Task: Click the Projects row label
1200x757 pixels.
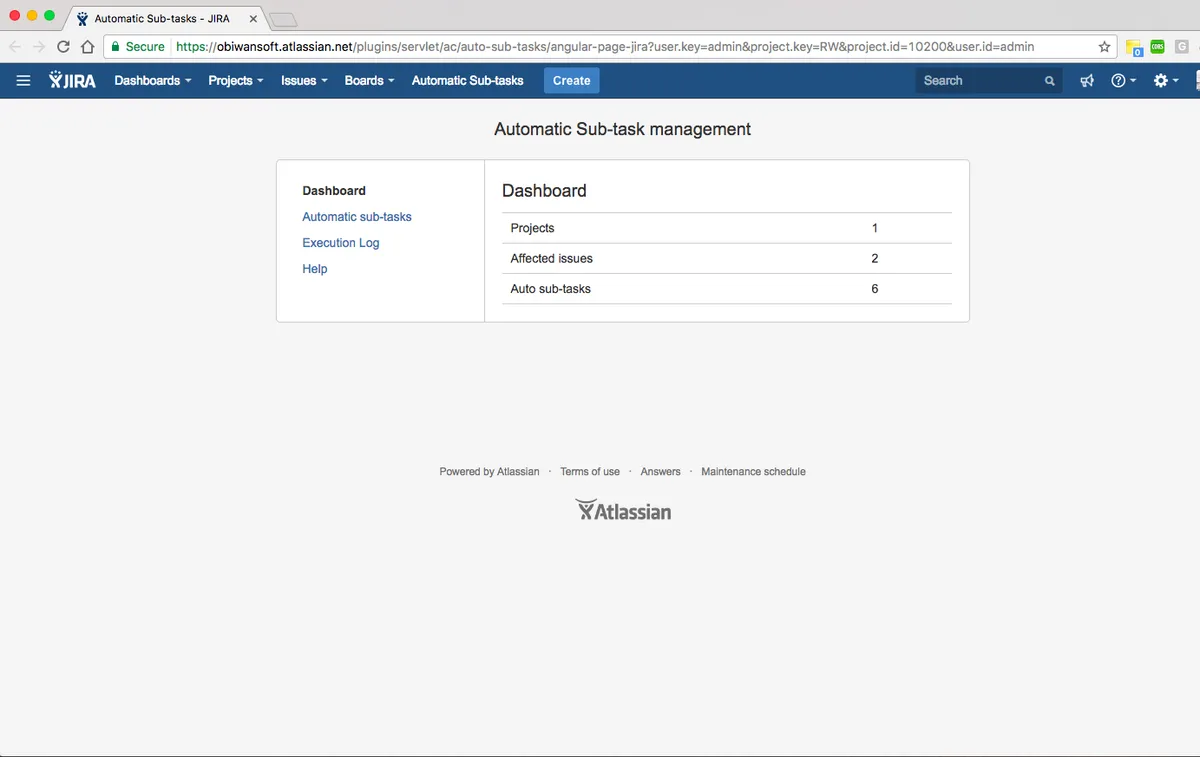Action: (532, 228)
